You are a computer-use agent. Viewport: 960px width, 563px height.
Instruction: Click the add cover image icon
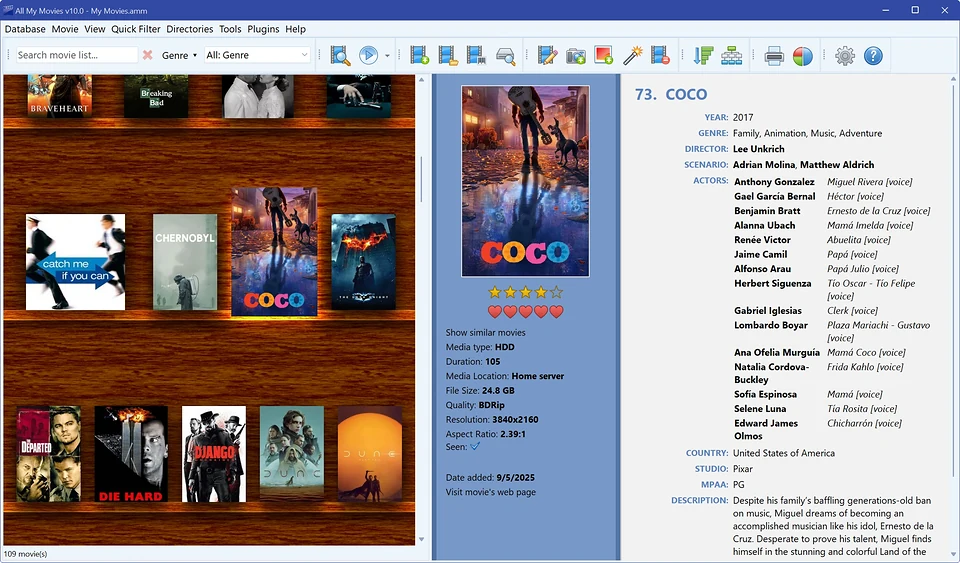click(x=604, y=55)
